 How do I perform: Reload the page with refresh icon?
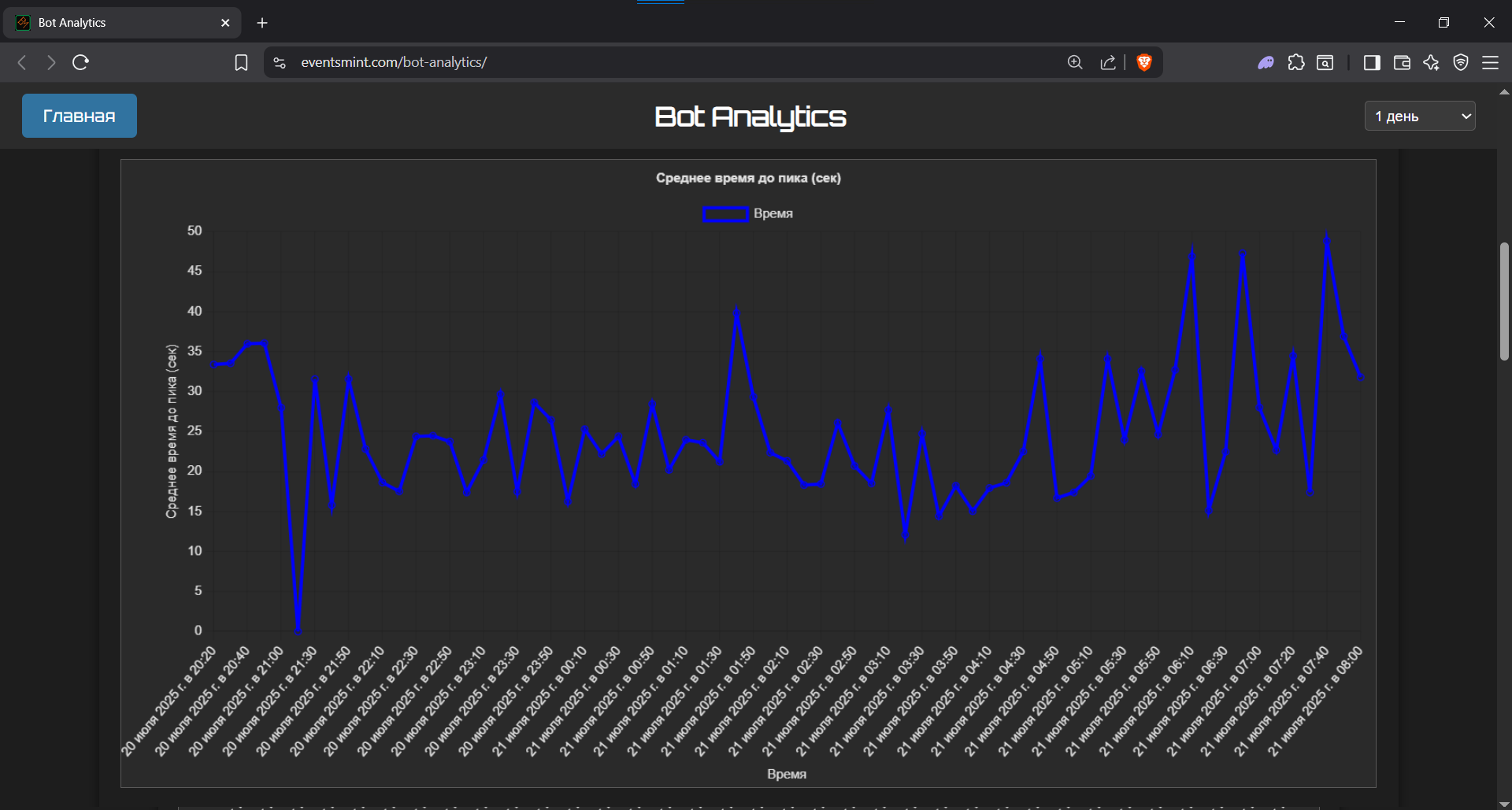click(x=80, y=62)
